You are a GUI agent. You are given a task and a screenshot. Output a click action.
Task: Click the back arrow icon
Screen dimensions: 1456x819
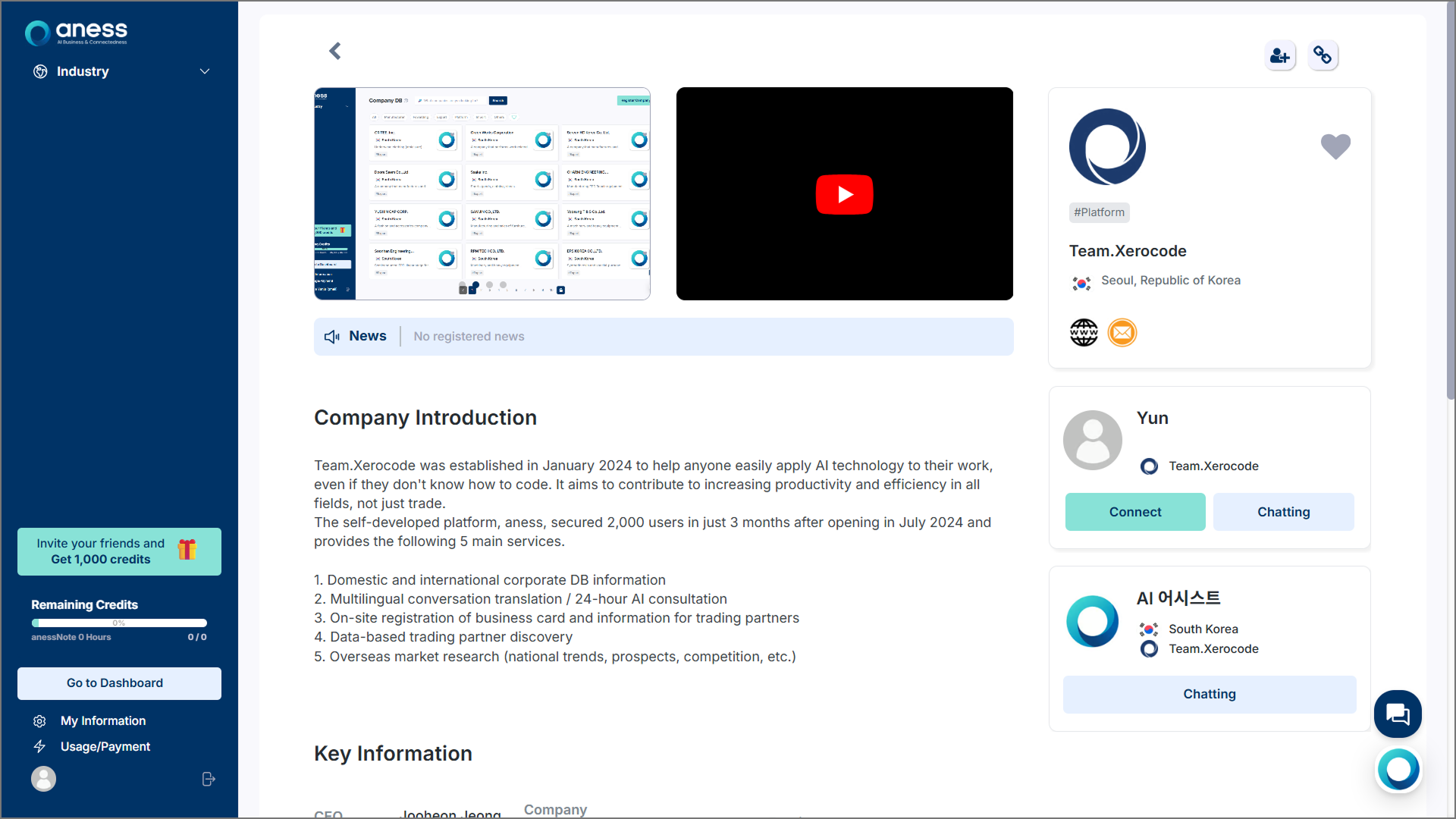click(x=335, y=51)
